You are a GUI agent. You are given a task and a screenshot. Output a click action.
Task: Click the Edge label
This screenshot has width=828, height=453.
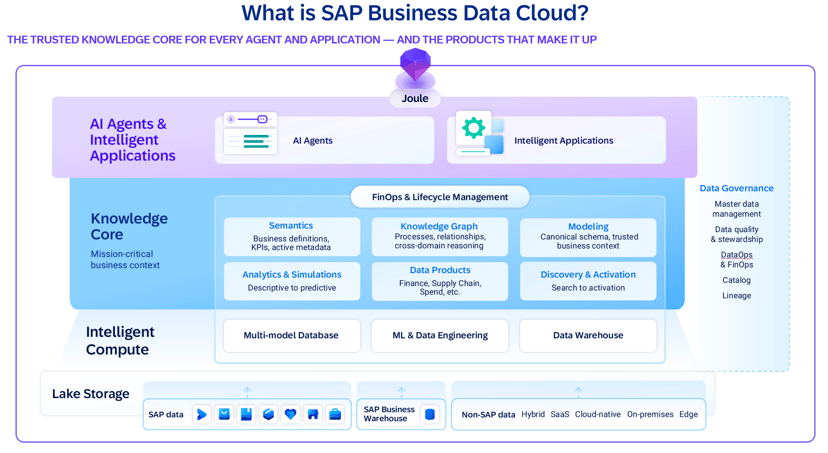tap(689, 414)
